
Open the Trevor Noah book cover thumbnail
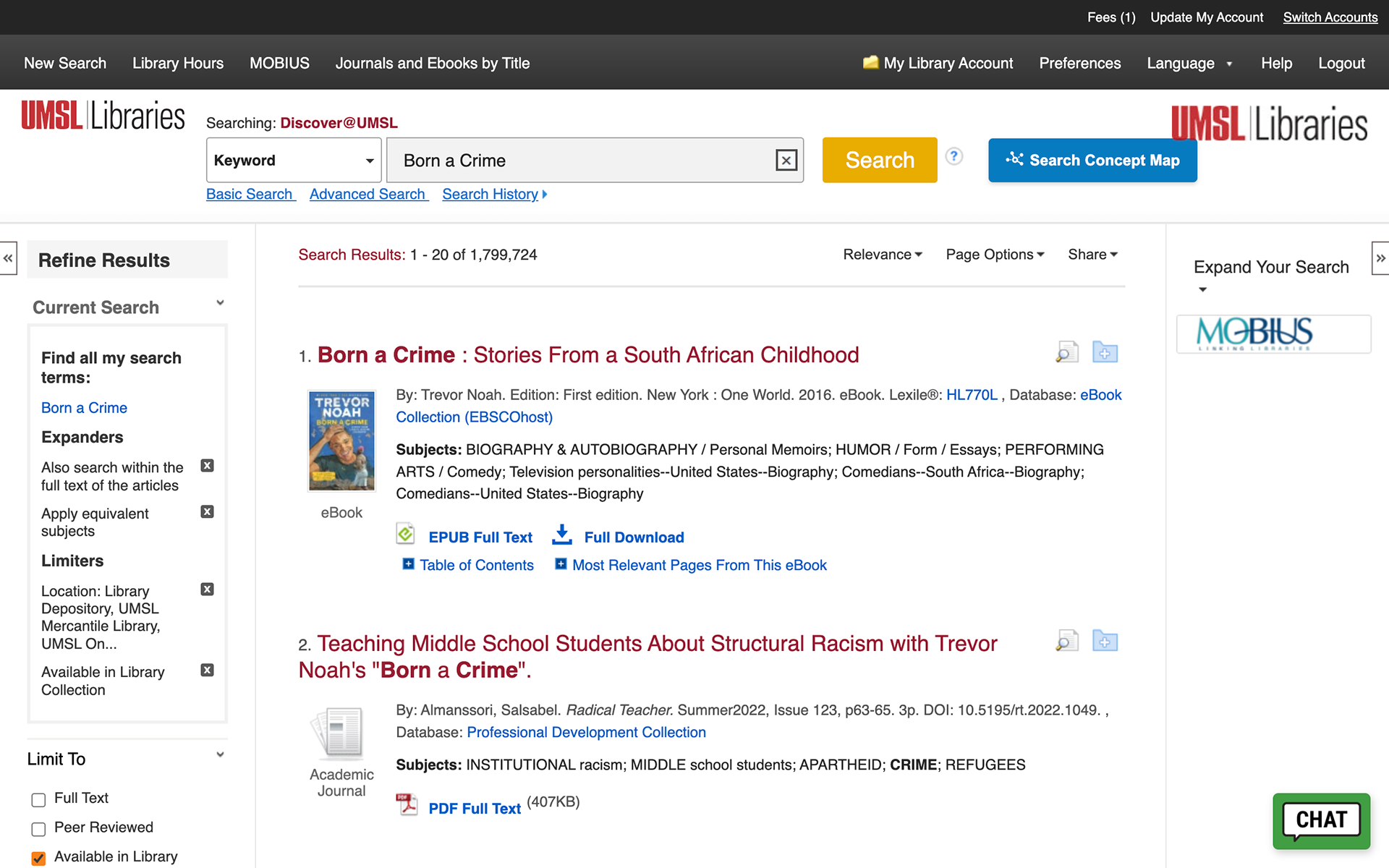click(341, 441)
